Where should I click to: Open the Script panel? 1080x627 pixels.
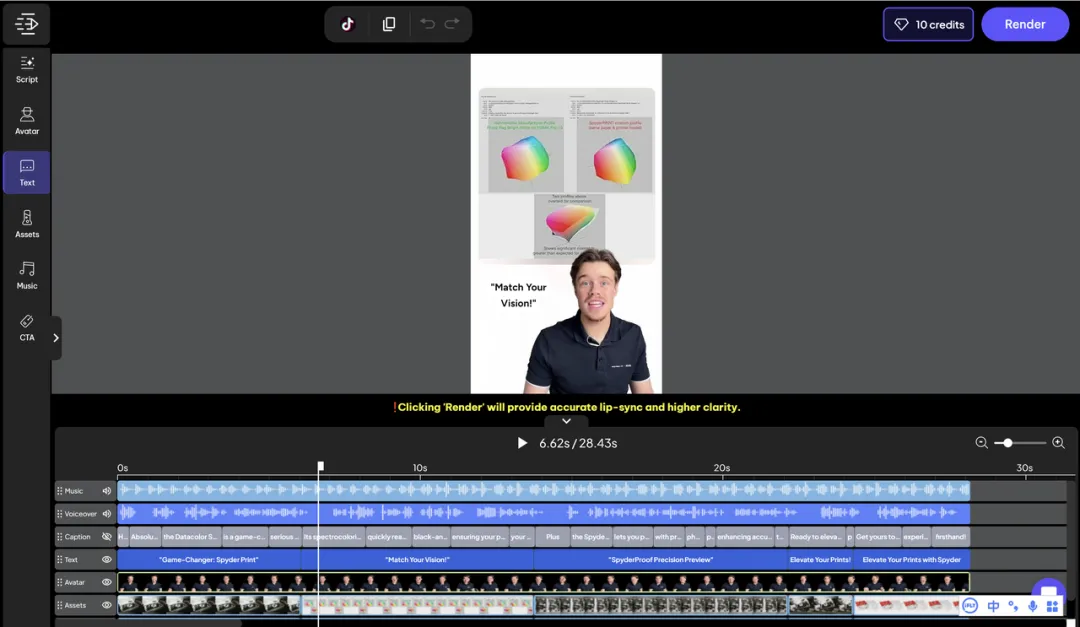[27, 70]
